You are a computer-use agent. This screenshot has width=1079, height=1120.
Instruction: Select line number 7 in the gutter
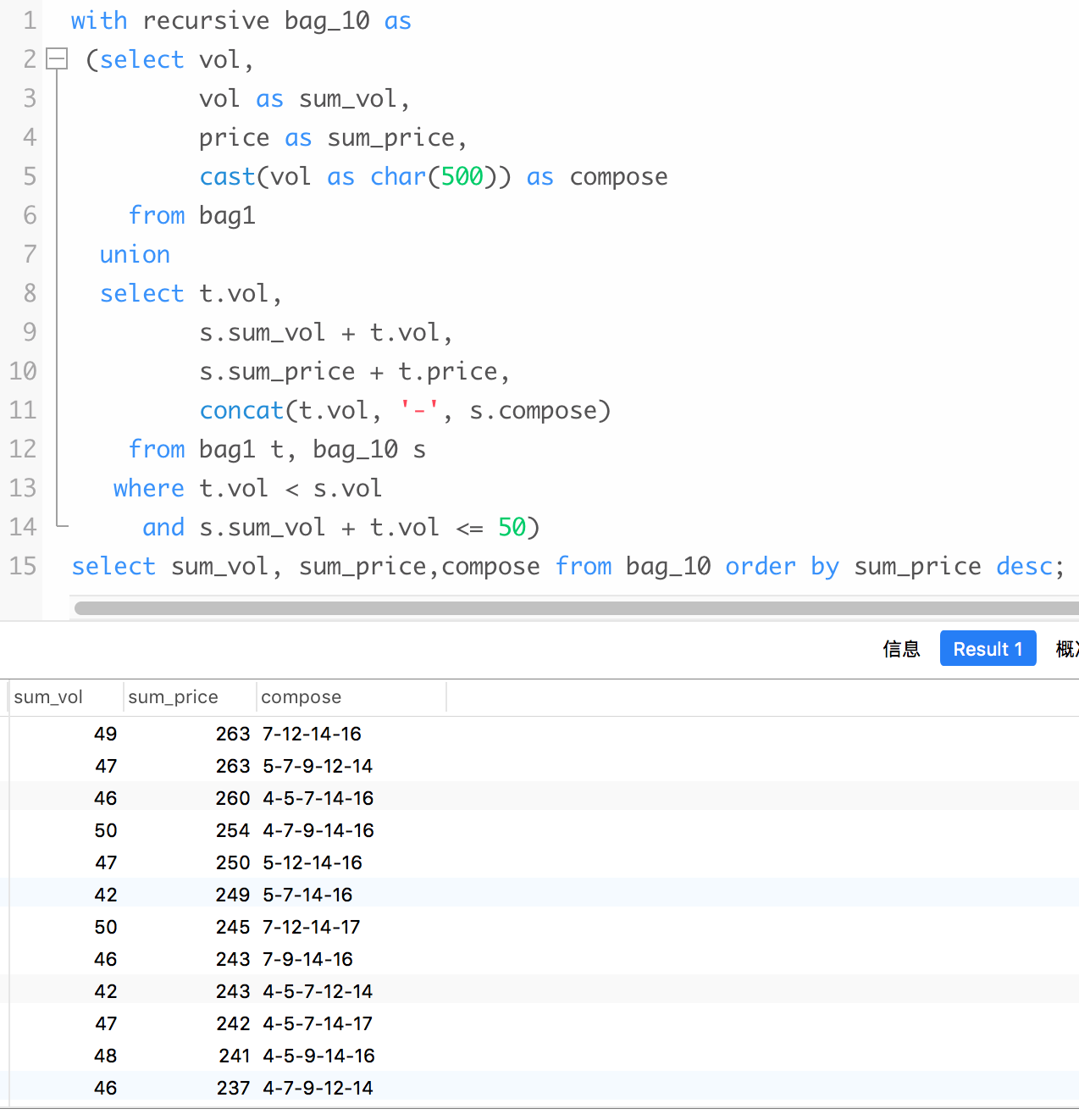pos(30,254)
